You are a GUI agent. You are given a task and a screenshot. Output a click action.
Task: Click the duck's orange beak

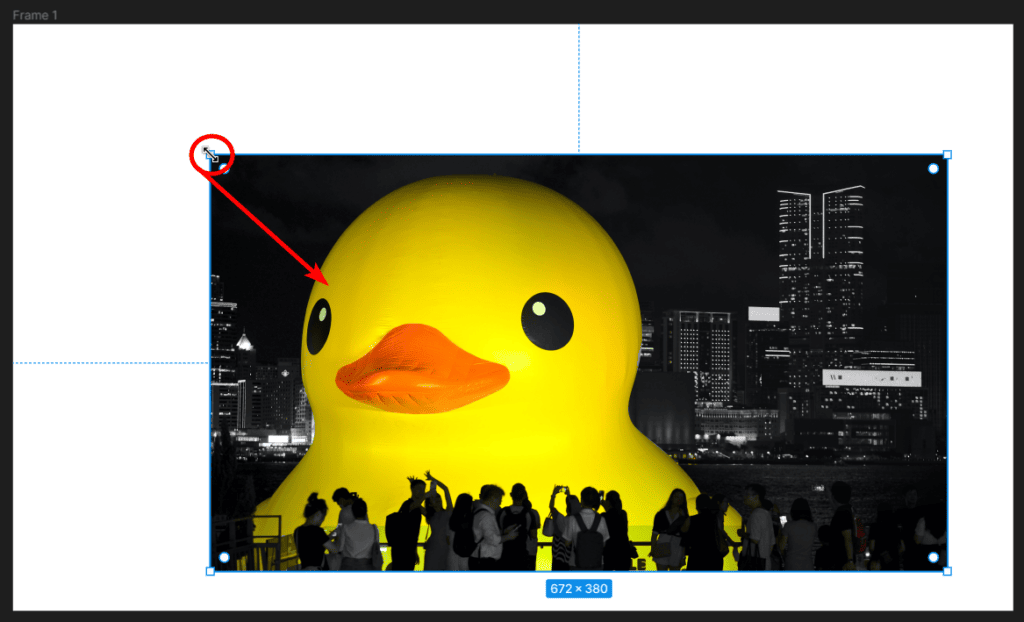pyautogui.click(x=422, y=370)
